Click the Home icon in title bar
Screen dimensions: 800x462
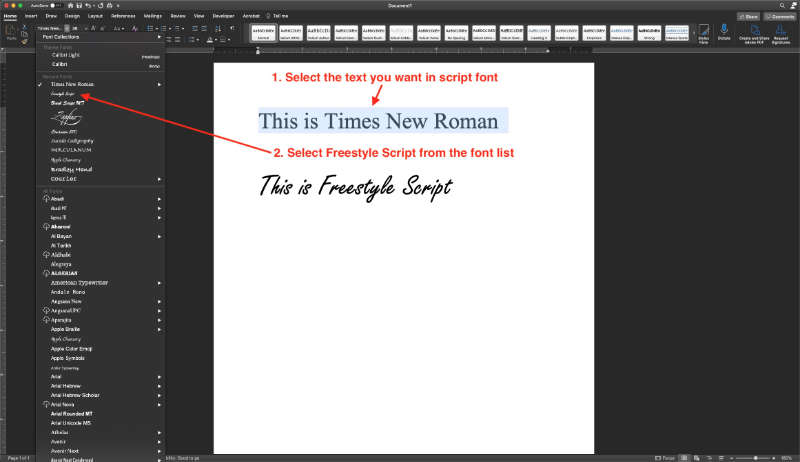point(70,6)
